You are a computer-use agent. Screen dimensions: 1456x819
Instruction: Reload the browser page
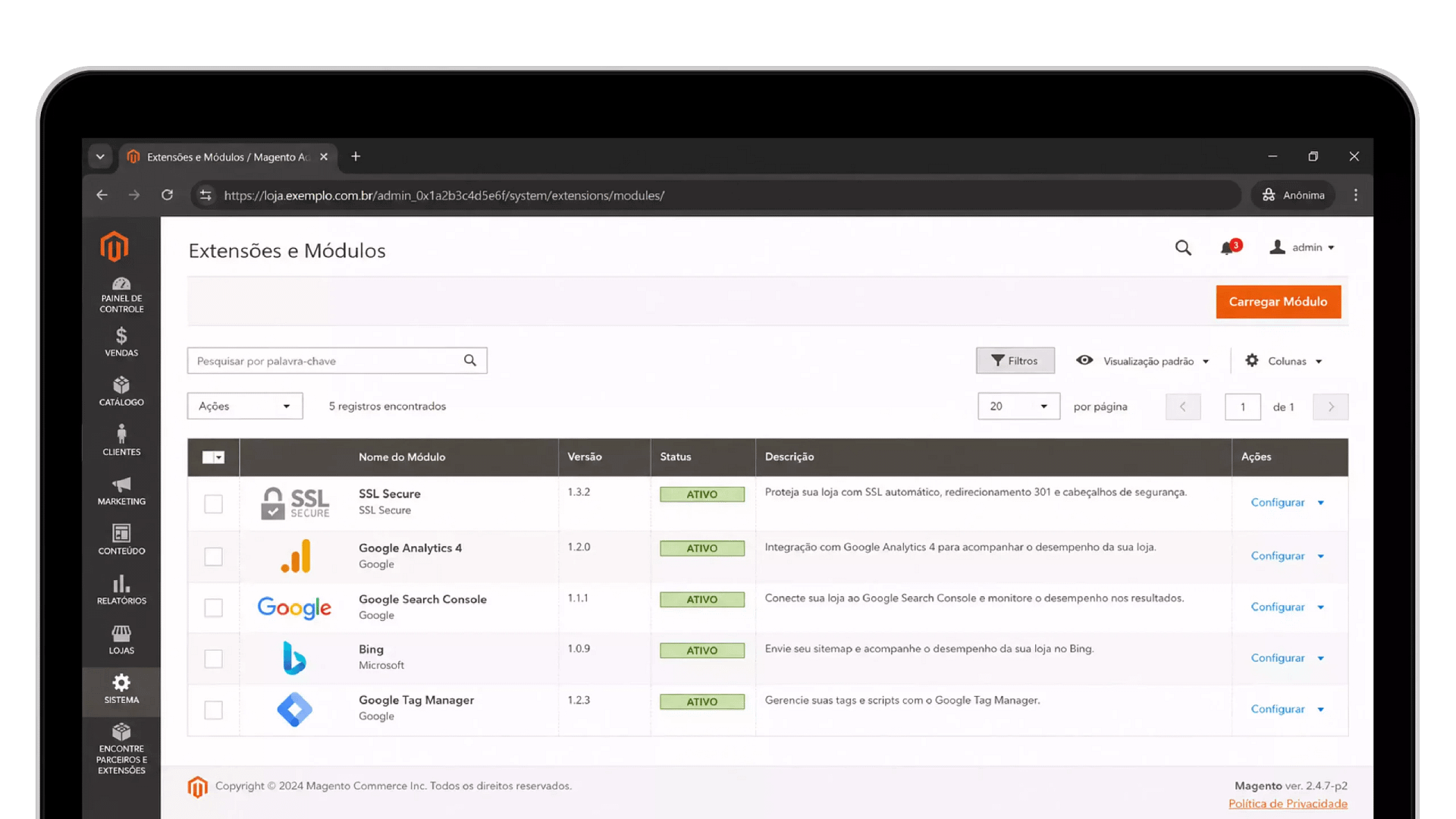(167, 195)
